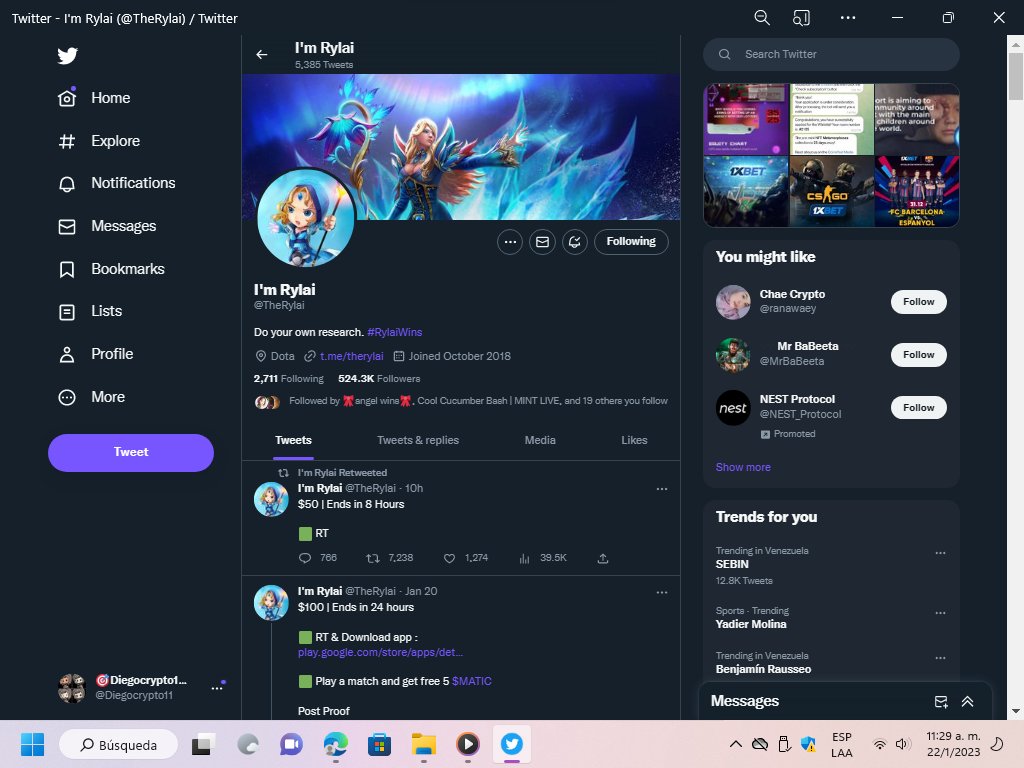Open the t.me/therylai link

[351, 356]
